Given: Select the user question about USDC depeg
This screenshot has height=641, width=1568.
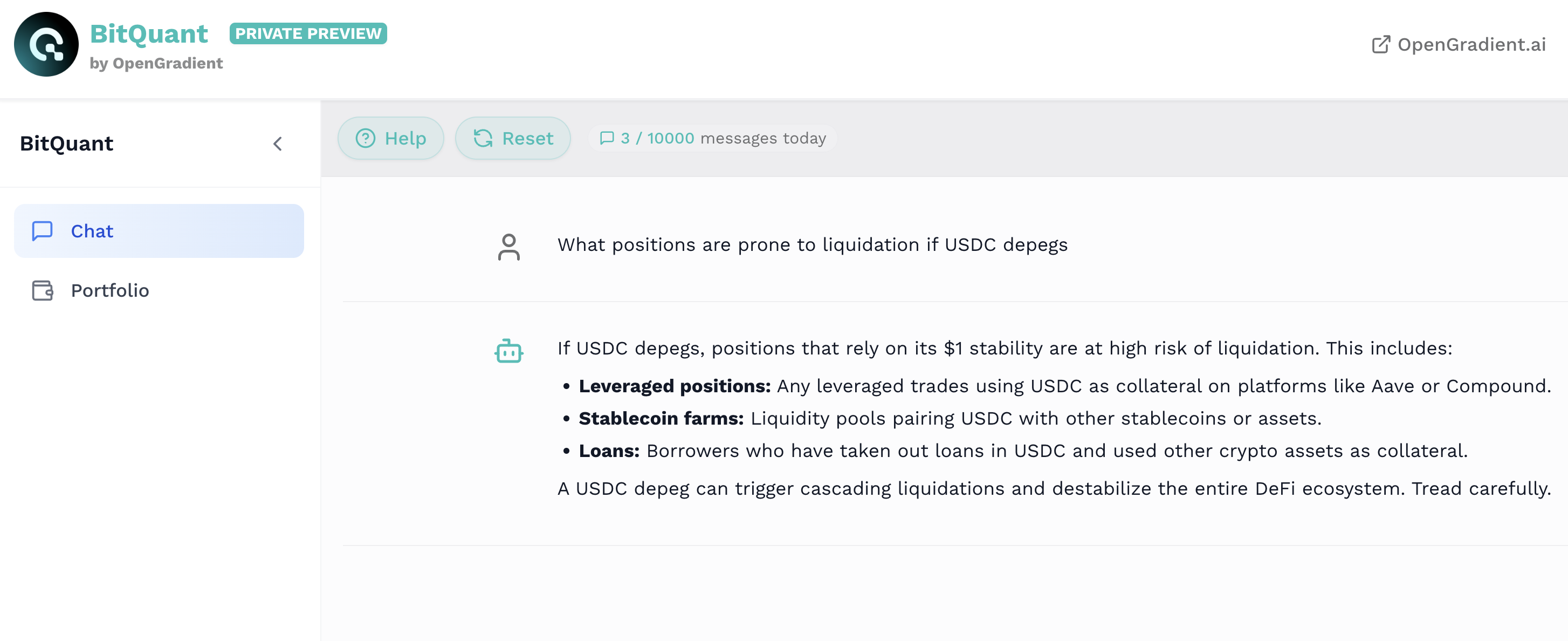Looking at the screenshot, I should pos(812,244).
